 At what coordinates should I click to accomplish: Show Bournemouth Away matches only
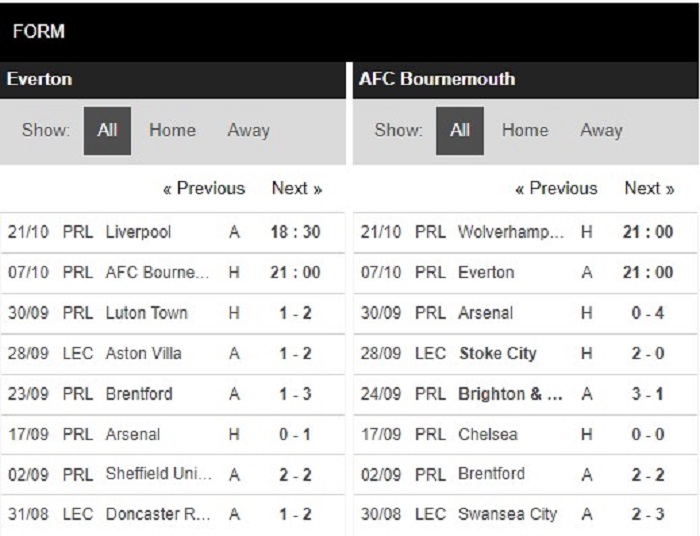point(601,130)
